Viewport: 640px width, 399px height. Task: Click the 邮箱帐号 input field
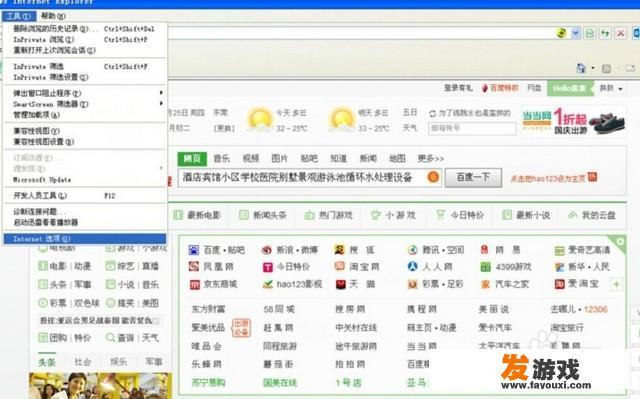point(472,128)
